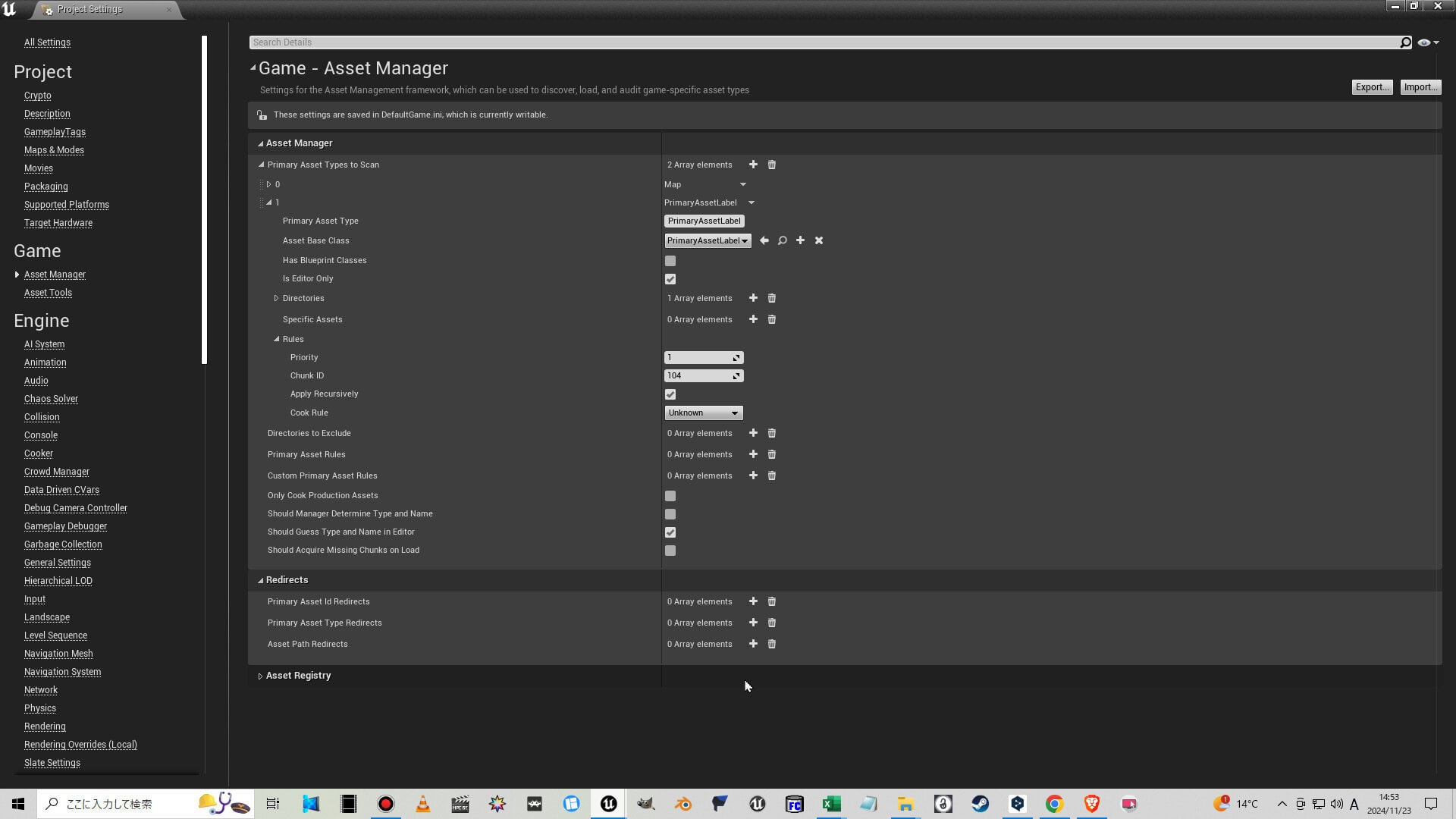Add an Asset Path Redirects element

pos(753,644)
